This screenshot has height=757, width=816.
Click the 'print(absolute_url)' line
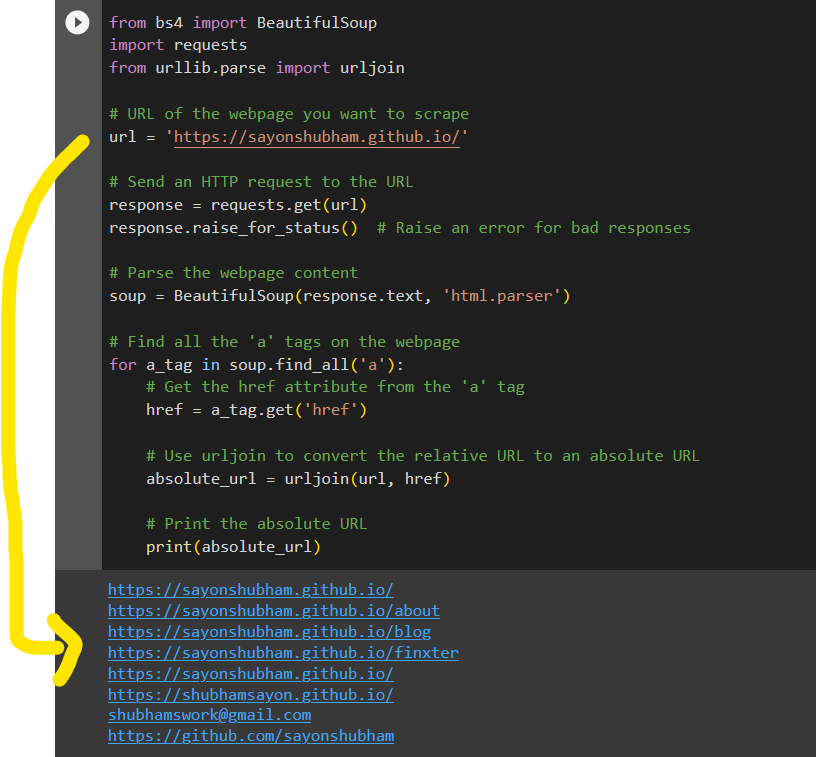click(x=233, y=547)
